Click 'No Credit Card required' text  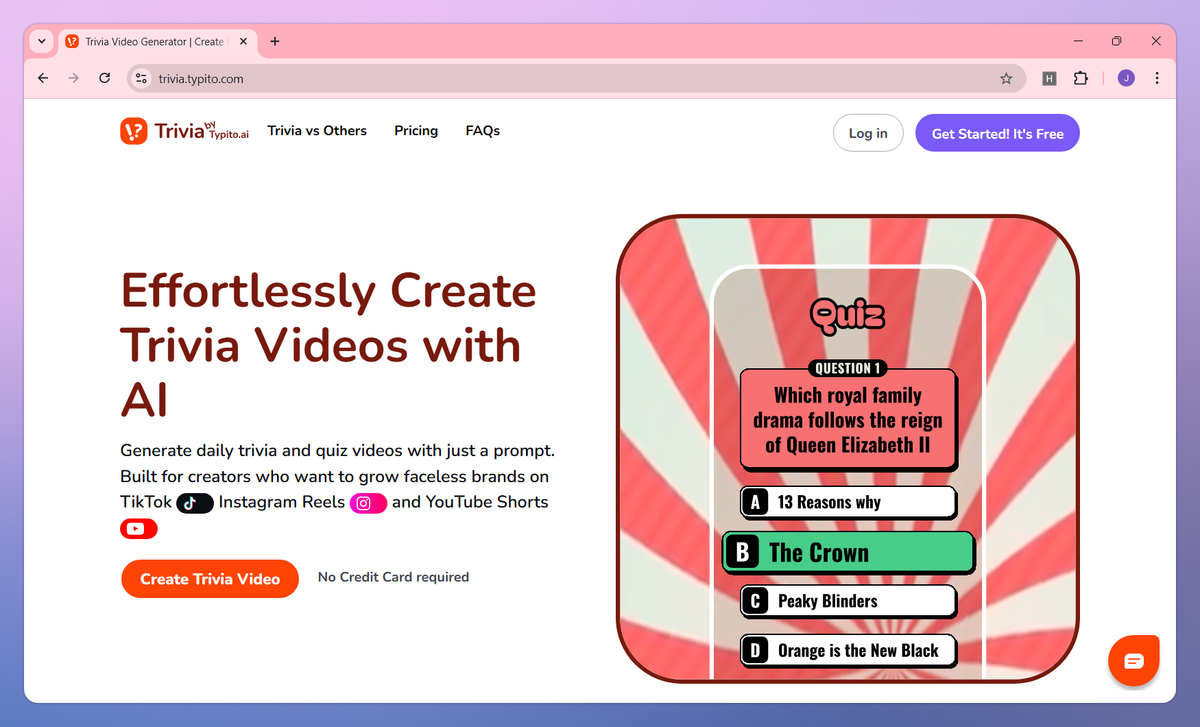pyautogui.click(x=393, y=577)
